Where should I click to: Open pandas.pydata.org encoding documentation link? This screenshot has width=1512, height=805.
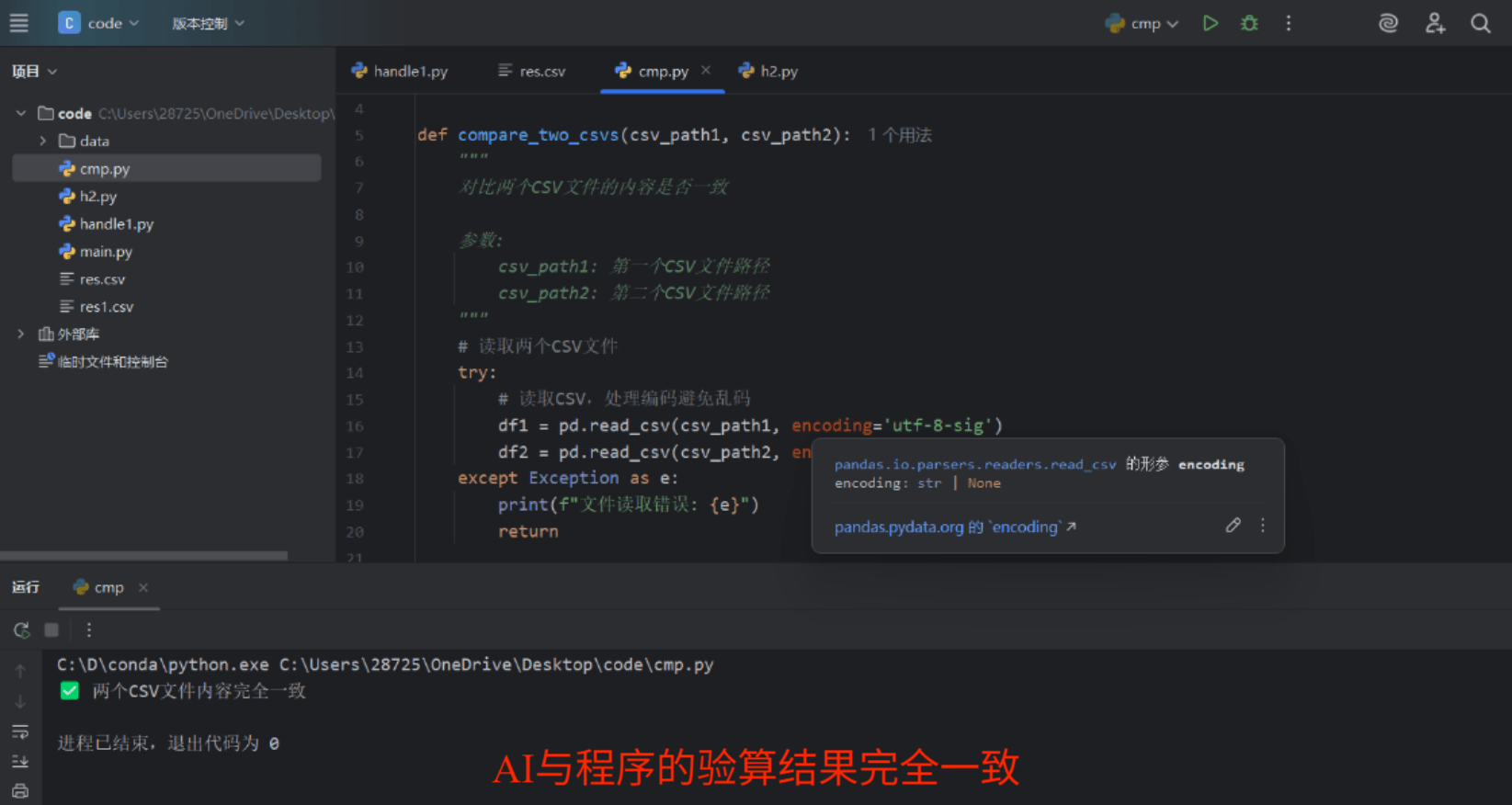[955, 527]
